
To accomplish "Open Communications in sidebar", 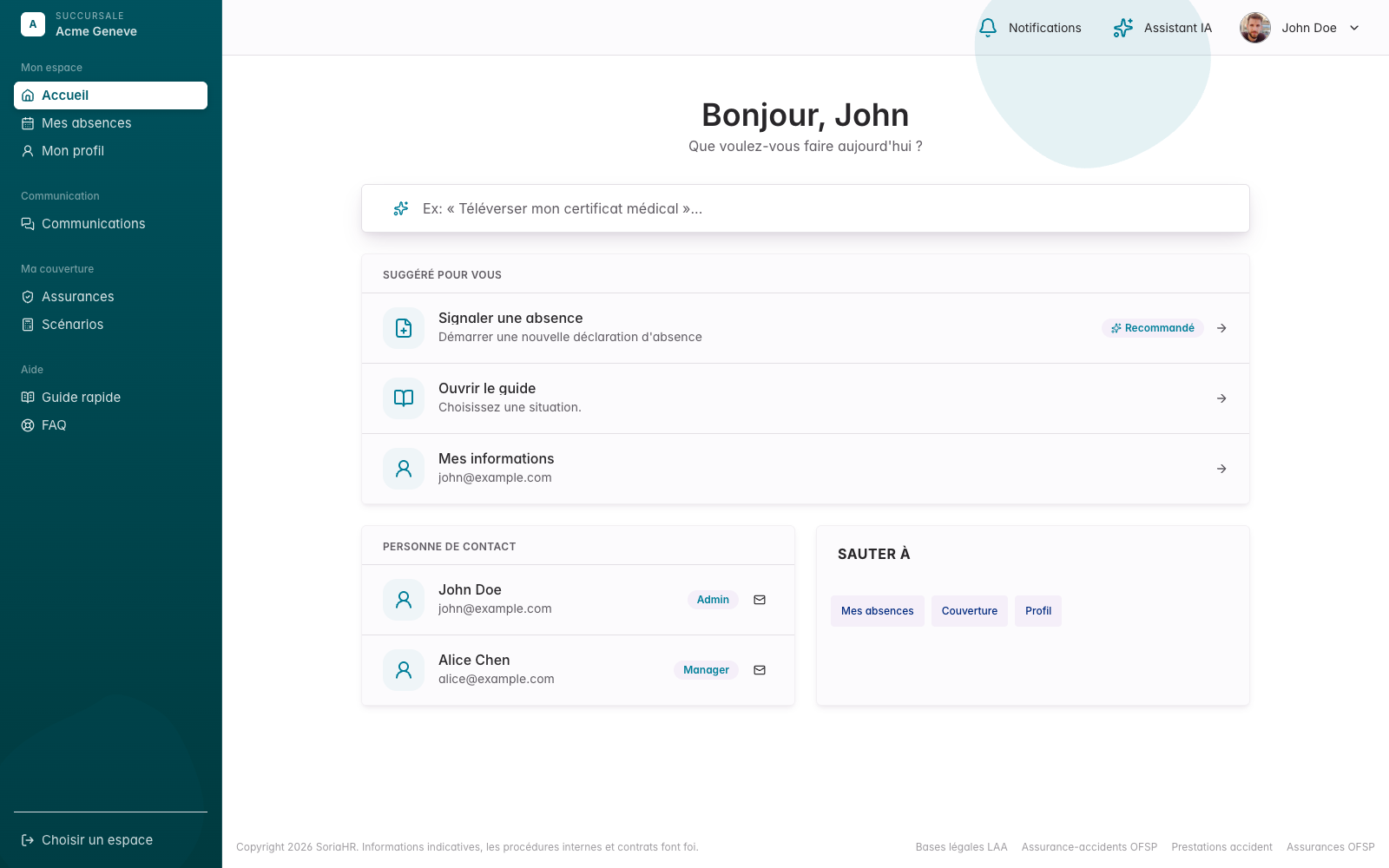I will [x=110, y=224].
